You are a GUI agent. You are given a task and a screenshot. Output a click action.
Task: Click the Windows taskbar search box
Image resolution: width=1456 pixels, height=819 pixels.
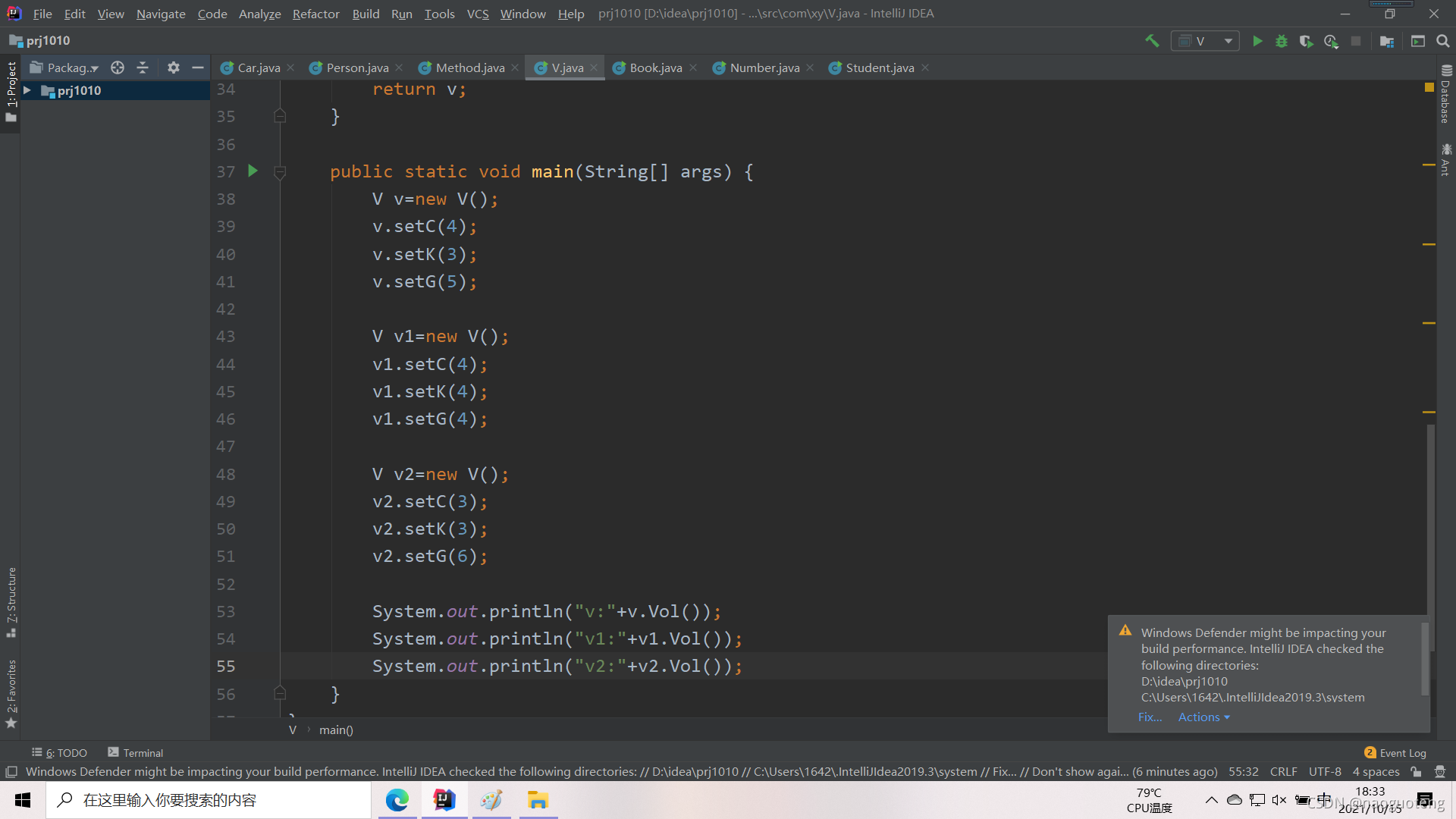click(209, 800)
